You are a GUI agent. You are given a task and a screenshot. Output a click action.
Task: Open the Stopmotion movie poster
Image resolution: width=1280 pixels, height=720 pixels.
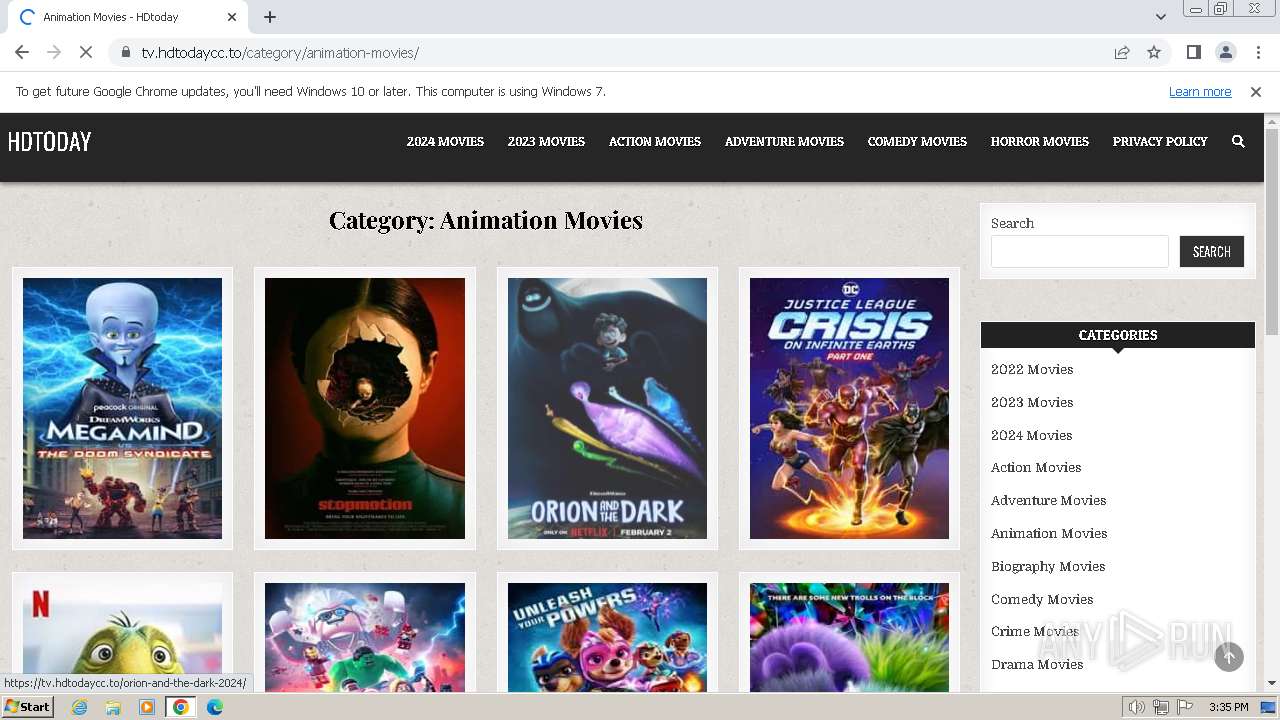tap(365, 408)
